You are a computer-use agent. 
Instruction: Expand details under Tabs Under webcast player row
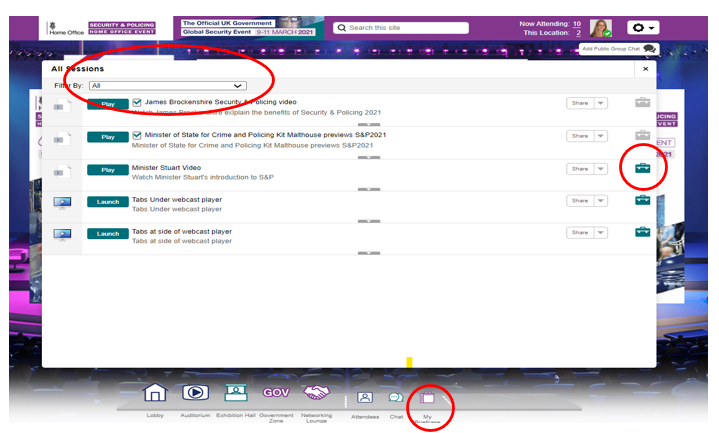click(x=369, y=221)
